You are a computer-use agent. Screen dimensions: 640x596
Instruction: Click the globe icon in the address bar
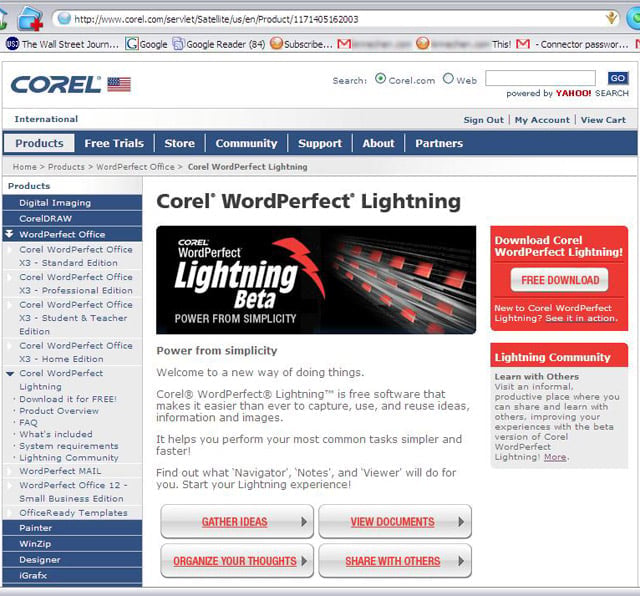tap(64, 19)
